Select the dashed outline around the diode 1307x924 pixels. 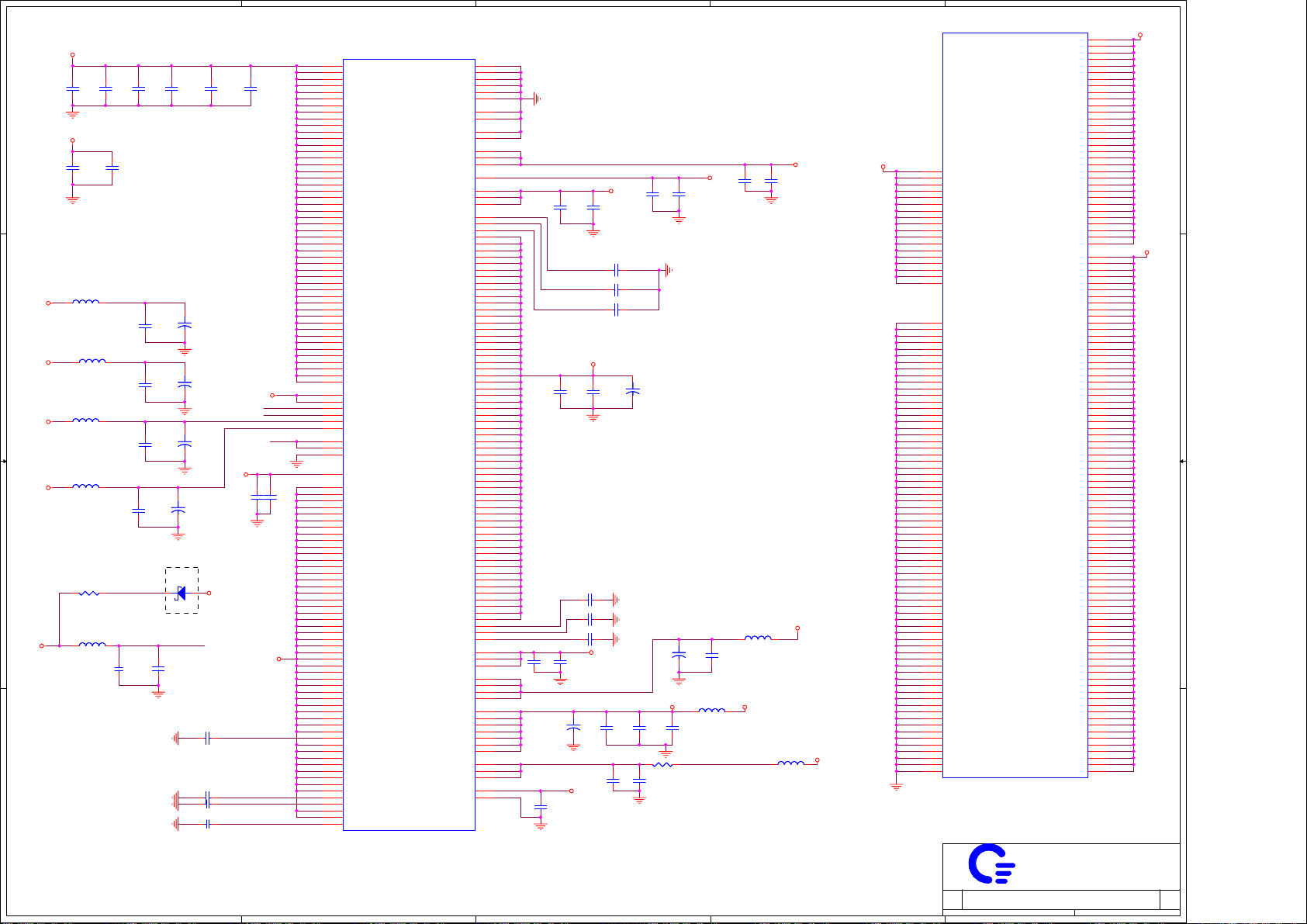coord(182,590)
